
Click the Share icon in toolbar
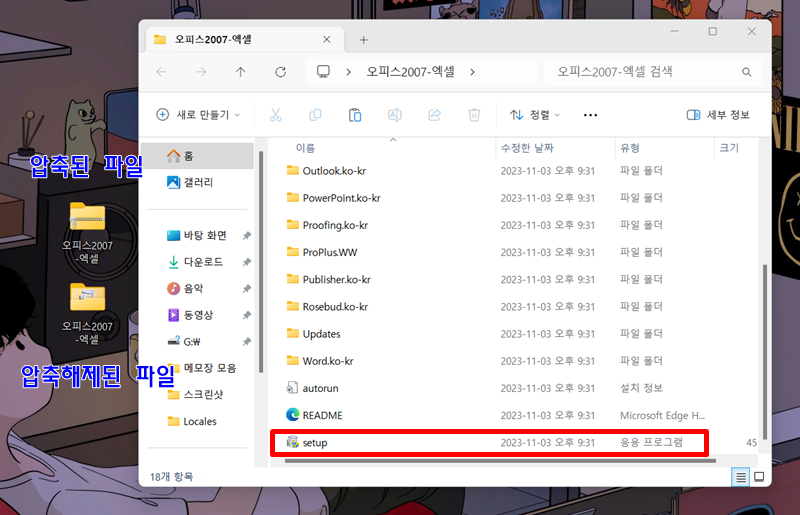[434, 115]
